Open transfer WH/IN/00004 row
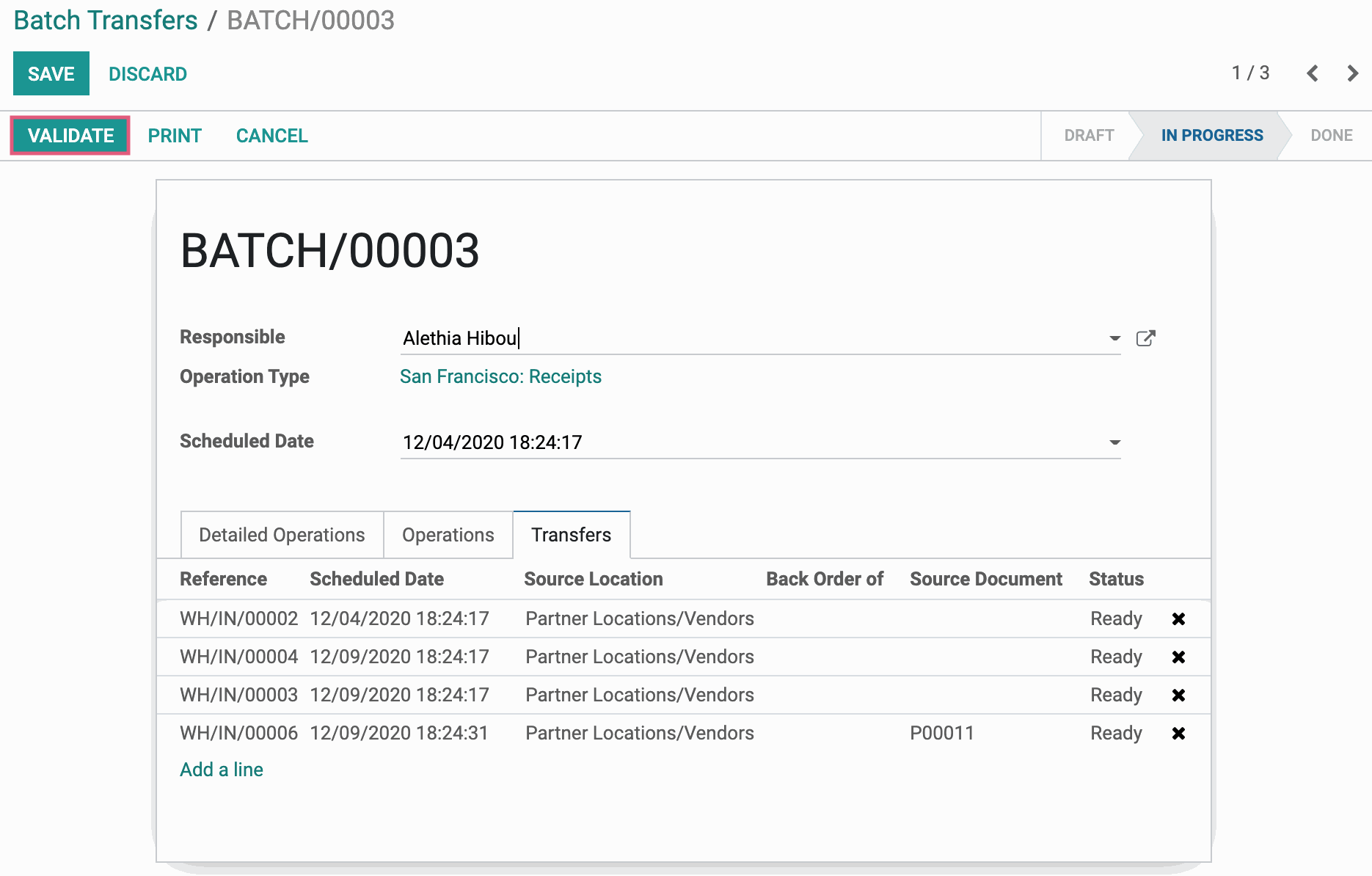The image size is (1372, 876). point(684,657)
